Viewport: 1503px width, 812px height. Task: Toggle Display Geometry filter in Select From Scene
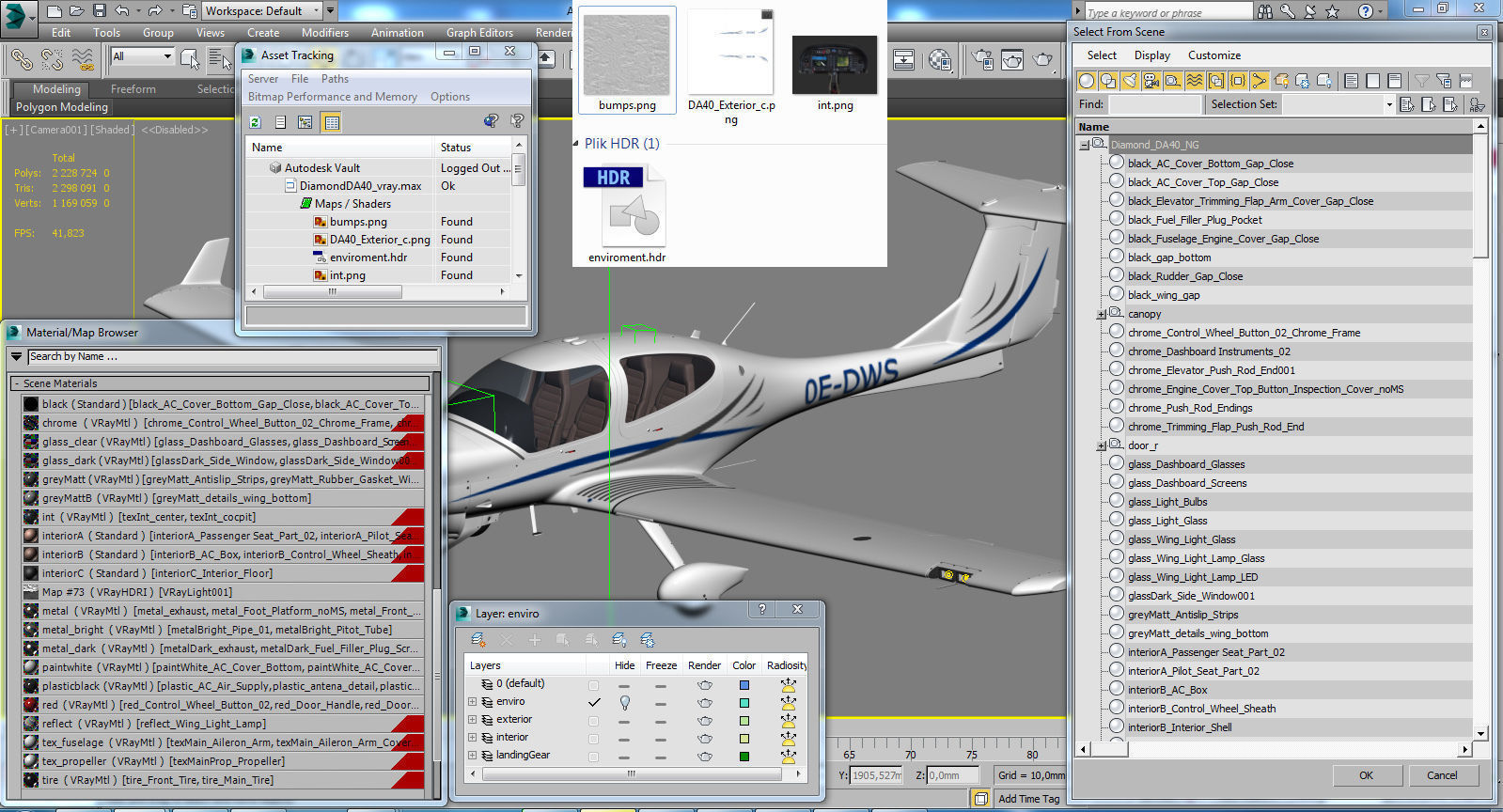[x=1087, y=81]
